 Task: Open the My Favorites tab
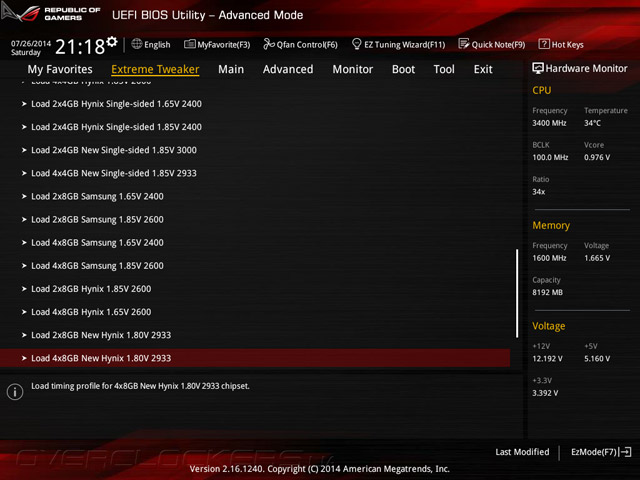click(x=60, y=69)
